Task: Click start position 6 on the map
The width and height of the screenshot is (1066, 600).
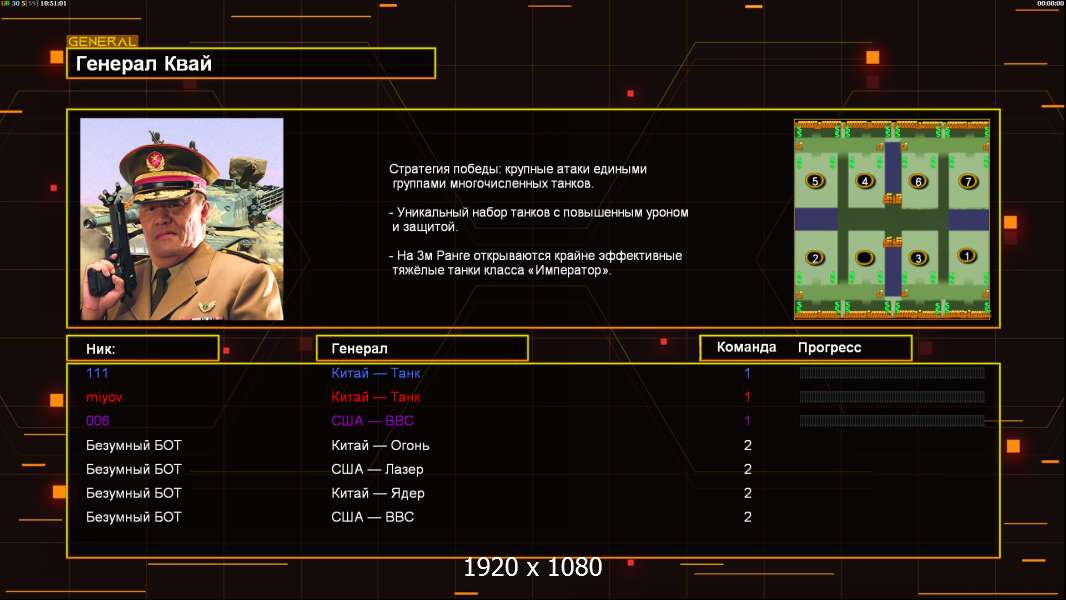Action: (918, 181)
